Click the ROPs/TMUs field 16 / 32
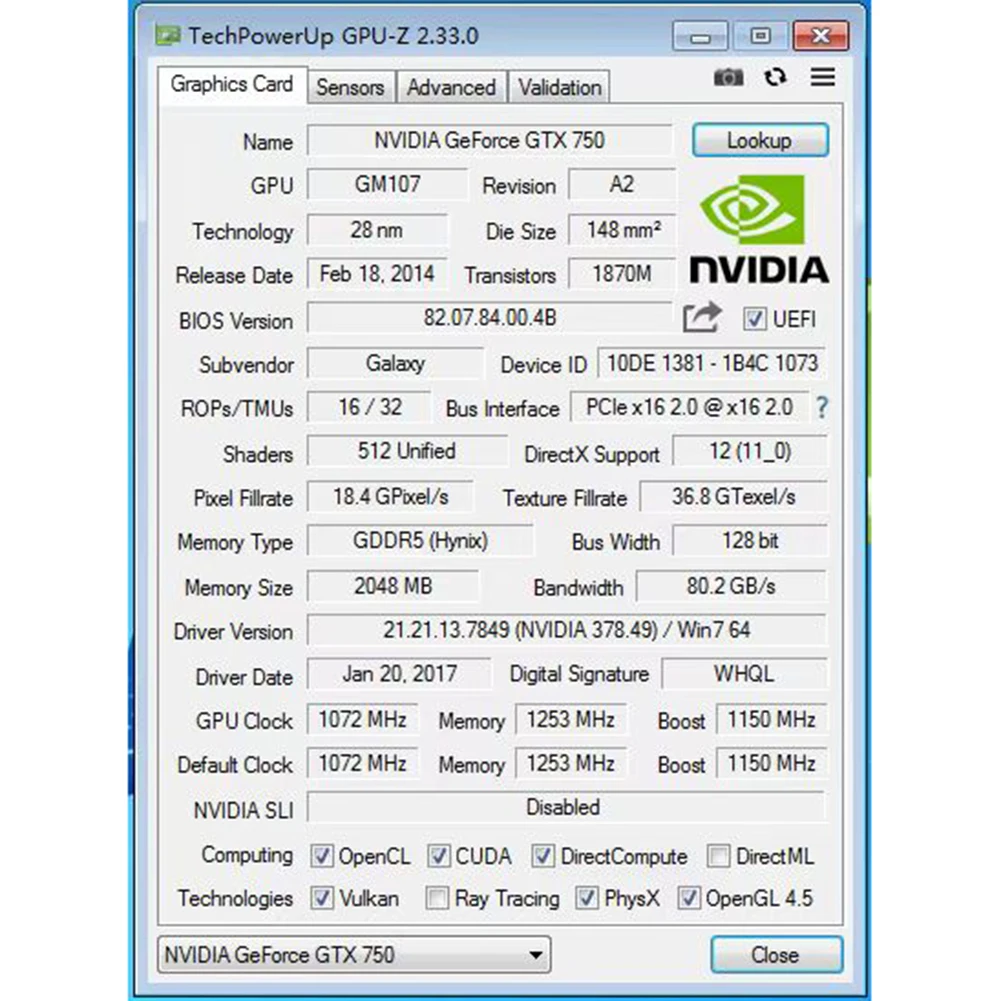This screenshot has height=1001, width=1001. coord(369,407)
